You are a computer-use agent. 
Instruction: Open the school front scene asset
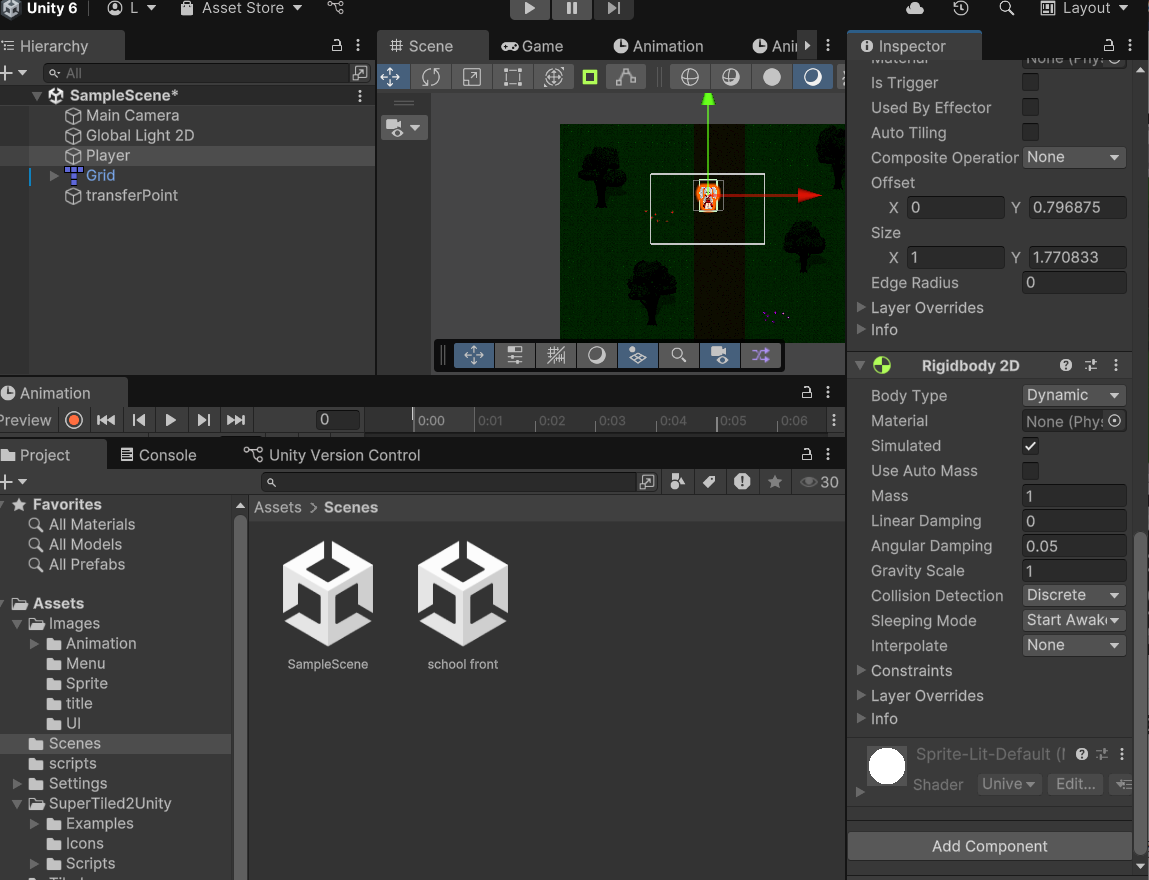coord(462,604)
